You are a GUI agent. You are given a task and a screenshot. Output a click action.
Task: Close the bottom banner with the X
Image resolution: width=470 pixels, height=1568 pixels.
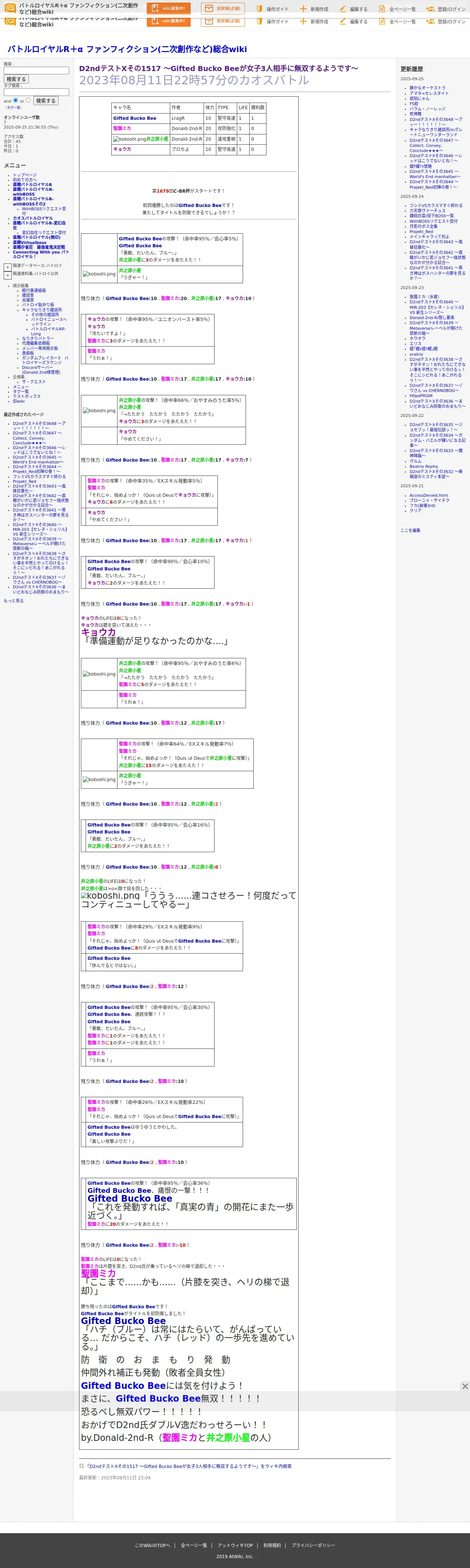point(465,1386)
